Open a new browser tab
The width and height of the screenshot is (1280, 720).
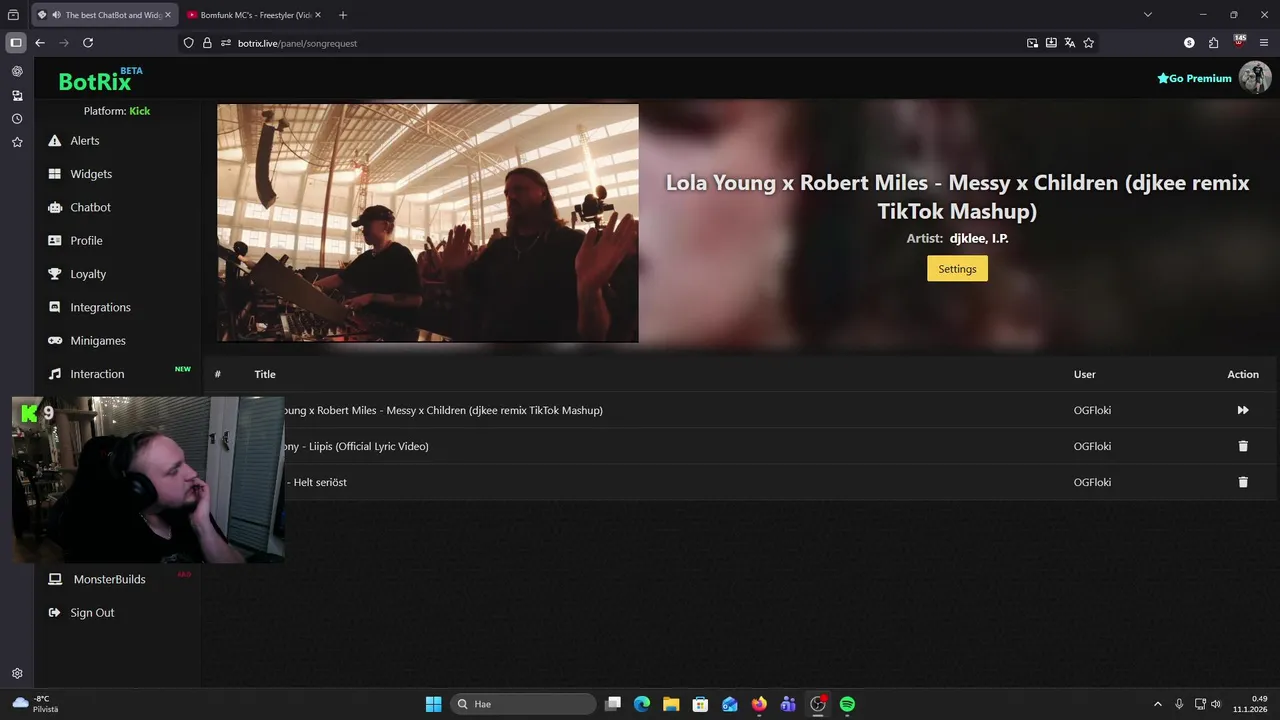click(x=343, y=15)
